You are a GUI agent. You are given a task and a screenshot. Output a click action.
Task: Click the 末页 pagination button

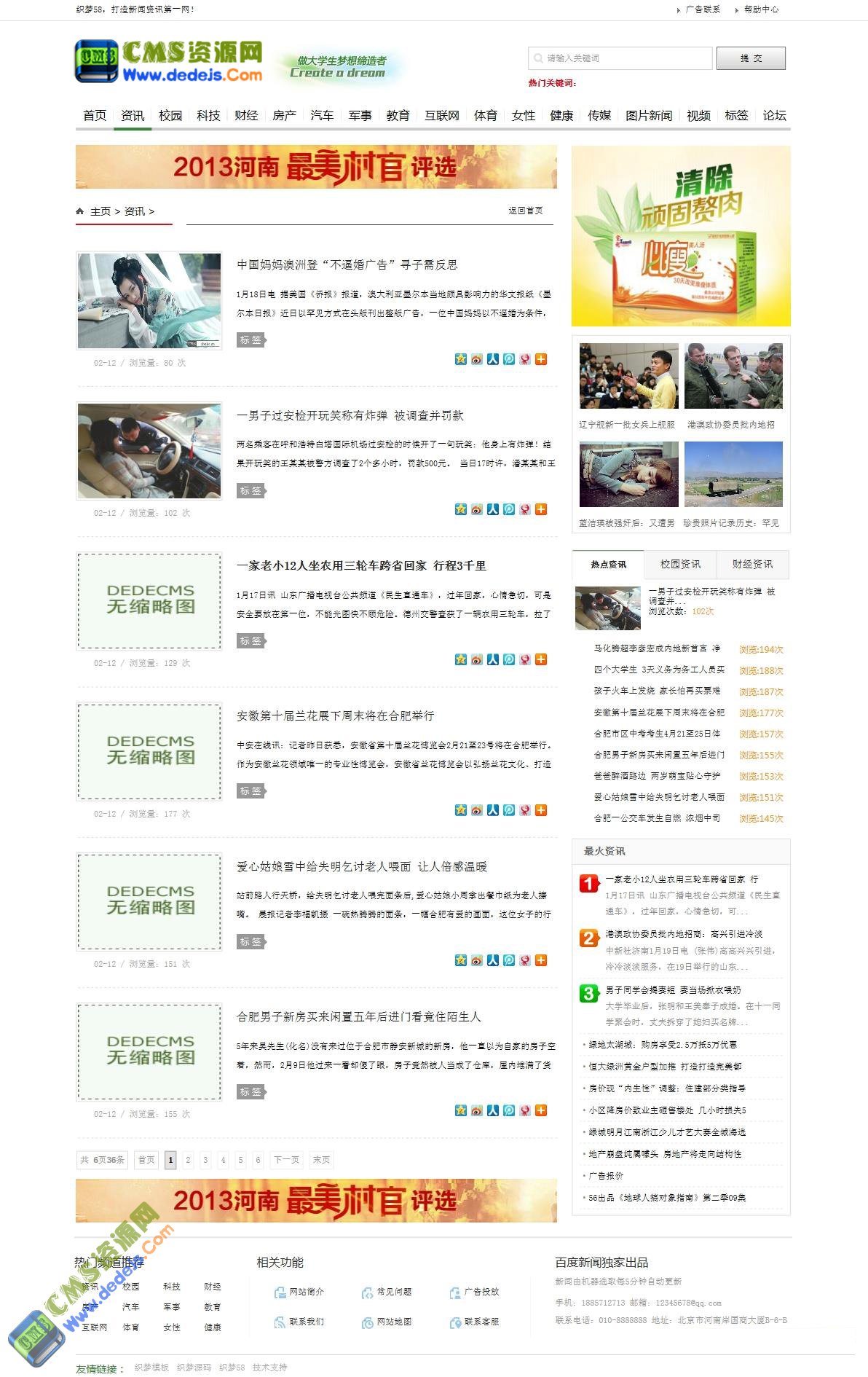[321, 1160]
